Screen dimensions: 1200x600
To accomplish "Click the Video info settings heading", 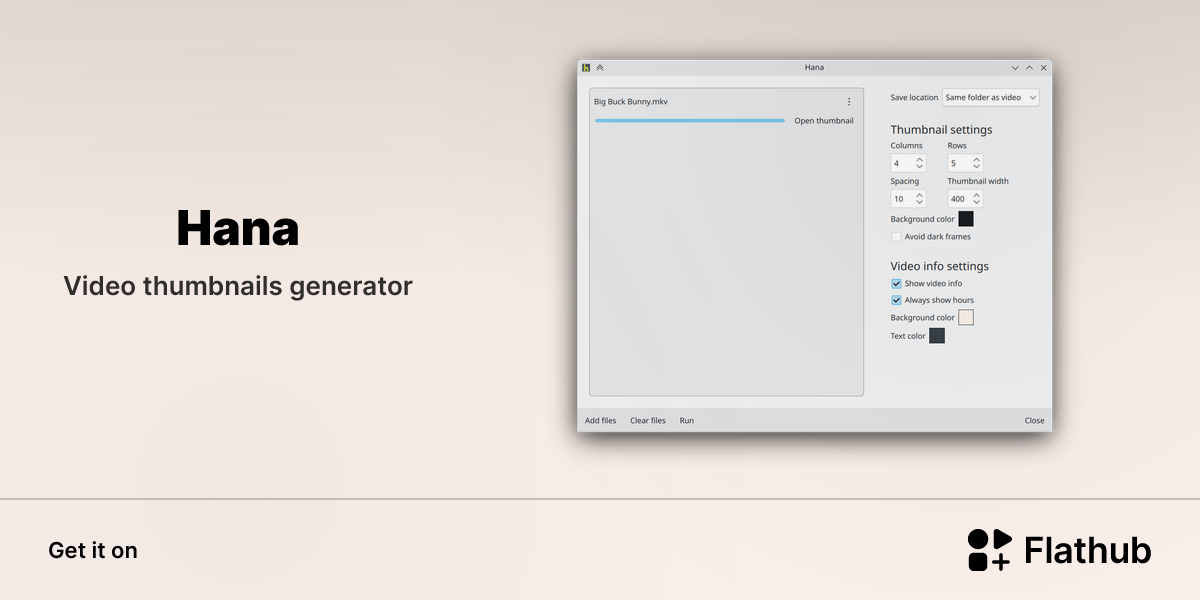I will point(940,266).
